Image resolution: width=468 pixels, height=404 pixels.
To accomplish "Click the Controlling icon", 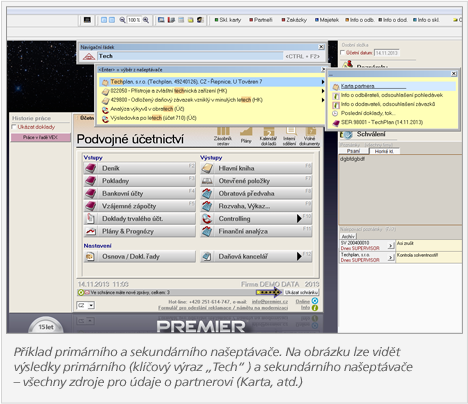I will 207,219.
